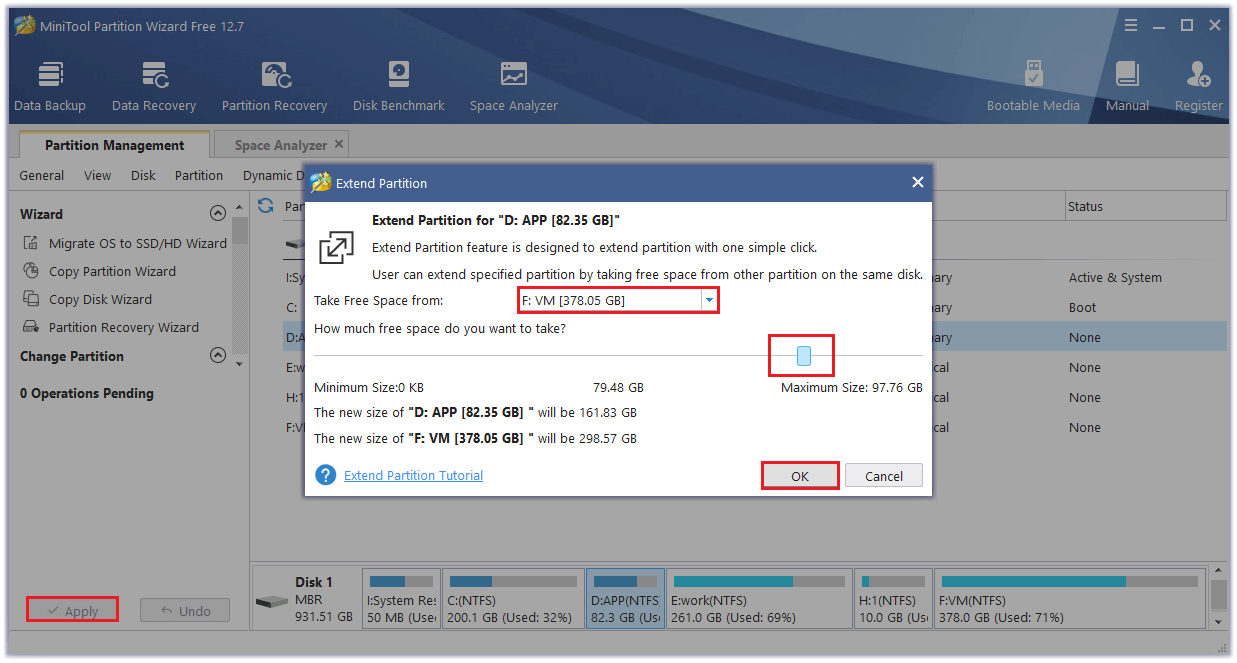Image resolution: width=1237 pixels, height=663 pixels.
Task: Select the F:VM(NTFS) partition block
Action: point(1069,598)
